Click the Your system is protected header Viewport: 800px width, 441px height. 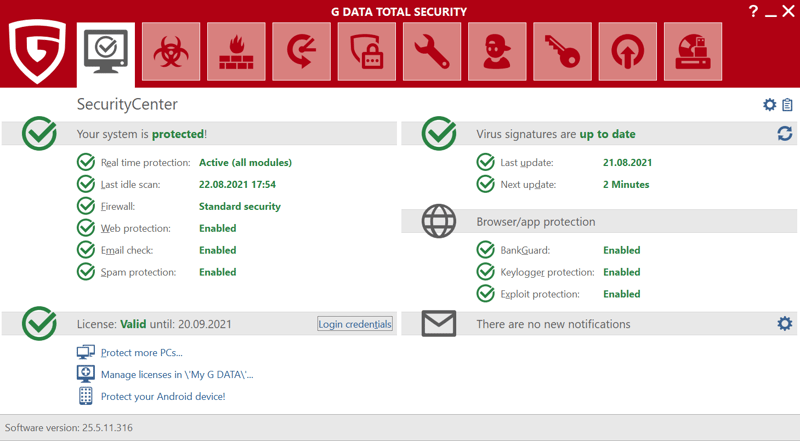pos(142,134)
